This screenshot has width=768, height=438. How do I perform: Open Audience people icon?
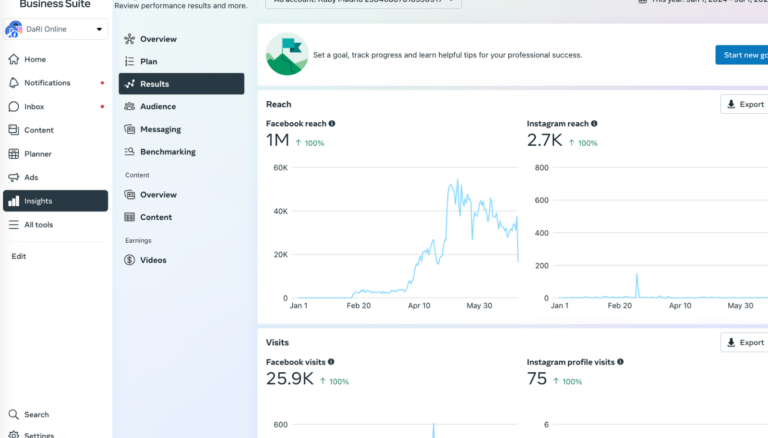pyautogui.click(x=130, y=106)
